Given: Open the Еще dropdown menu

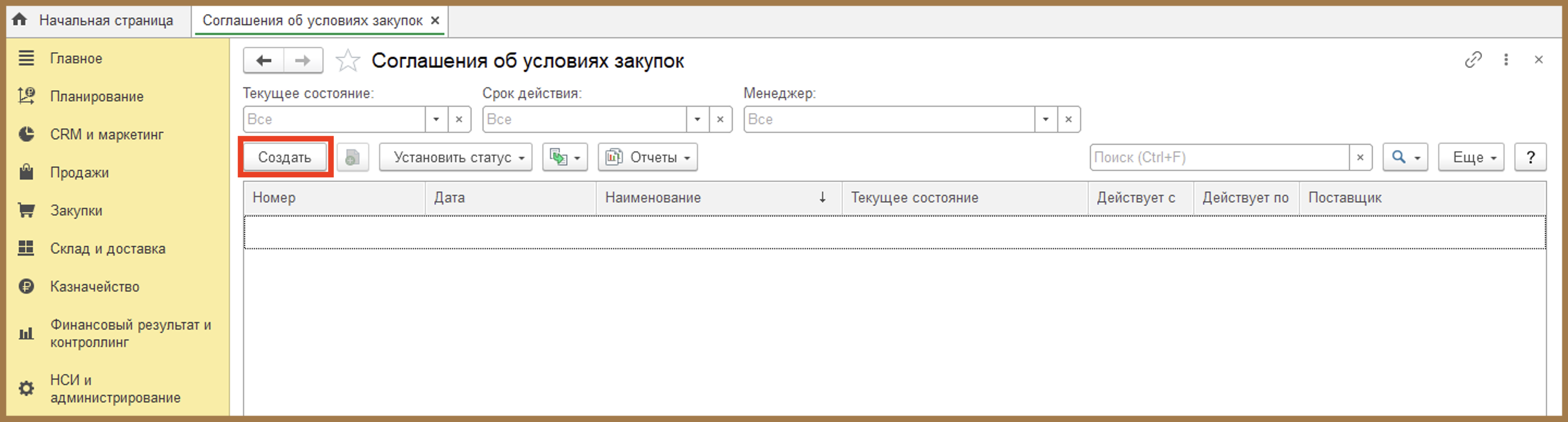Looking at the screenshot, I should (x=1471, y=158).
